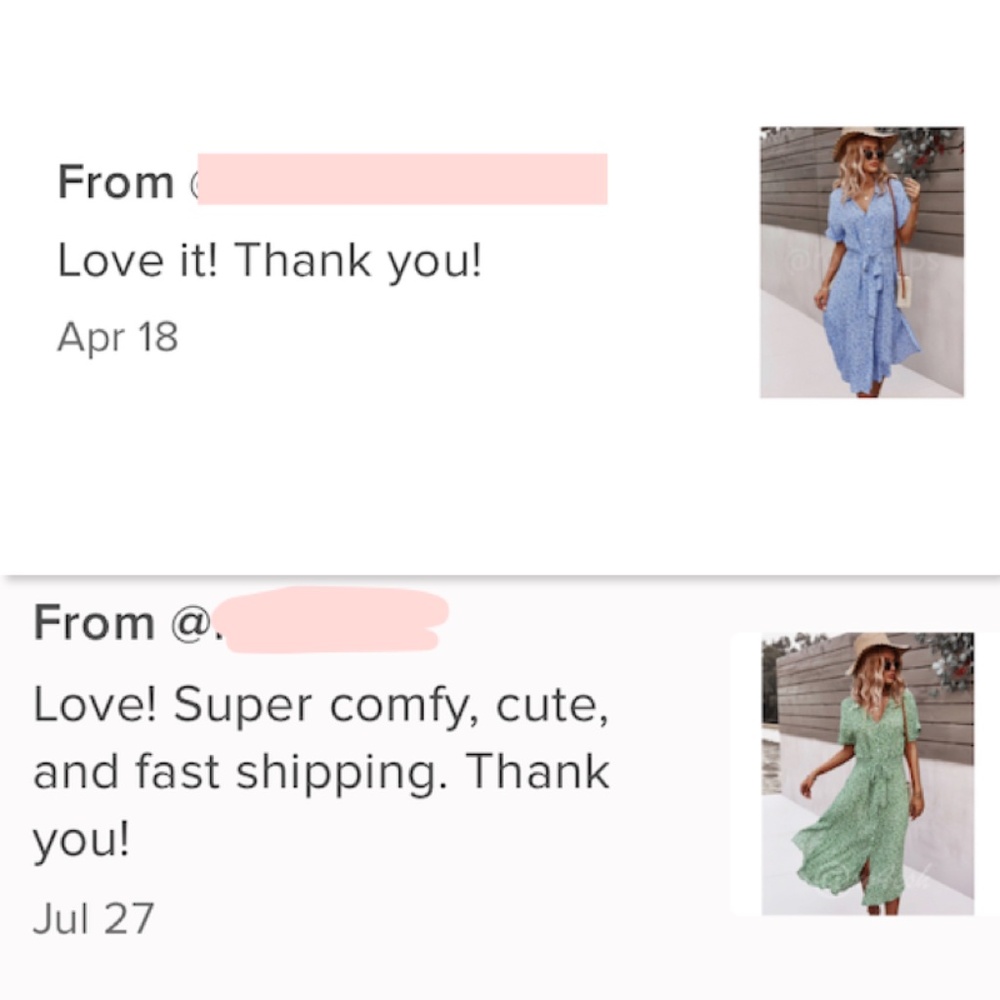Viewport: 1000px width, 1000px height.
Task: Click "Thank you!" in the Apr 18 review
Action: [x=358, y=261]
